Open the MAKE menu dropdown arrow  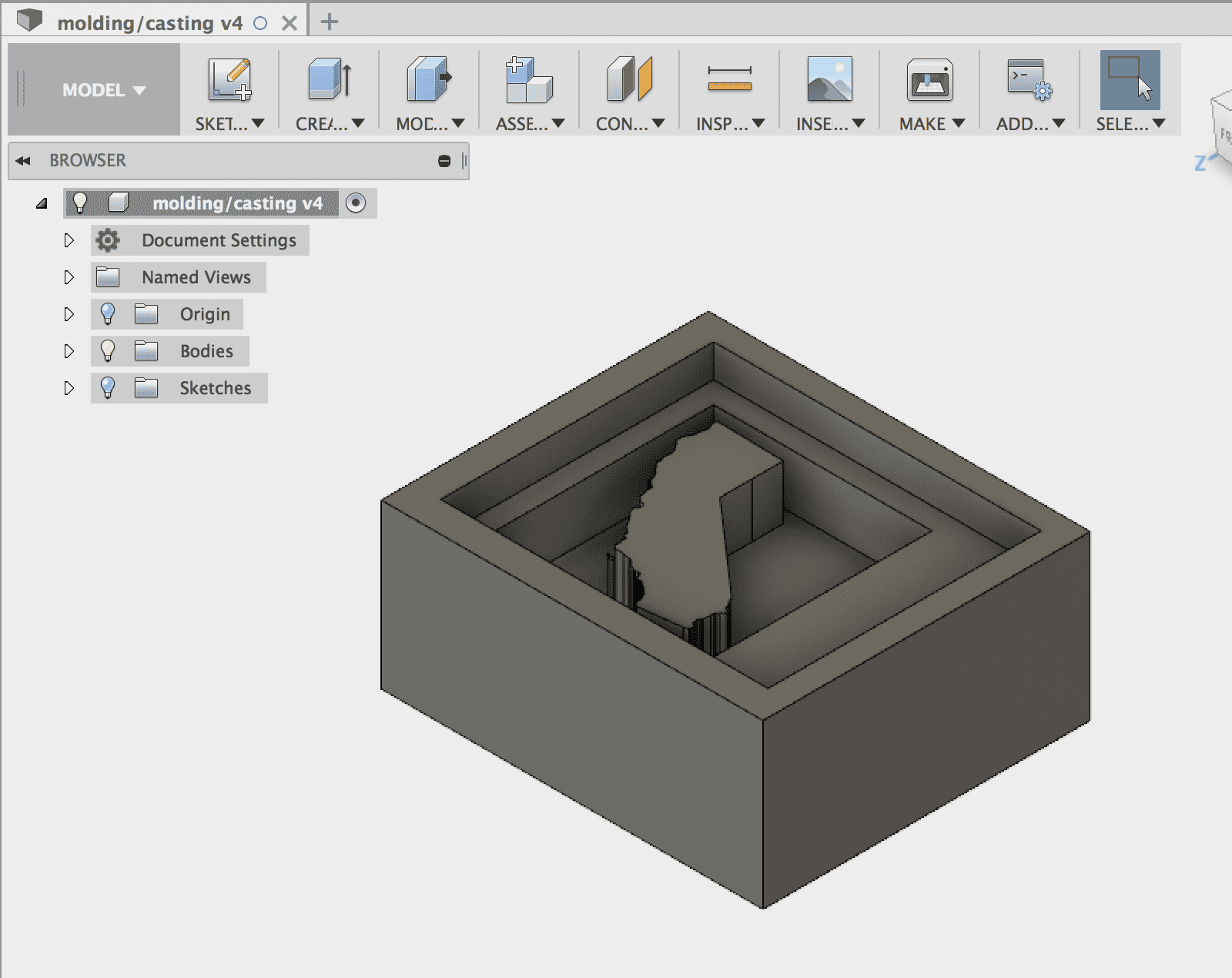959,123
